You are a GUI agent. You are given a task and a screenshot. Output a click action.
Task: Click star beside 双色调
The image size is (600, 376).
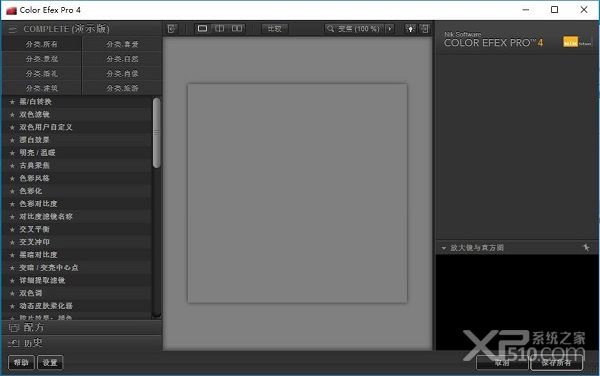click(x=12, y=293)
